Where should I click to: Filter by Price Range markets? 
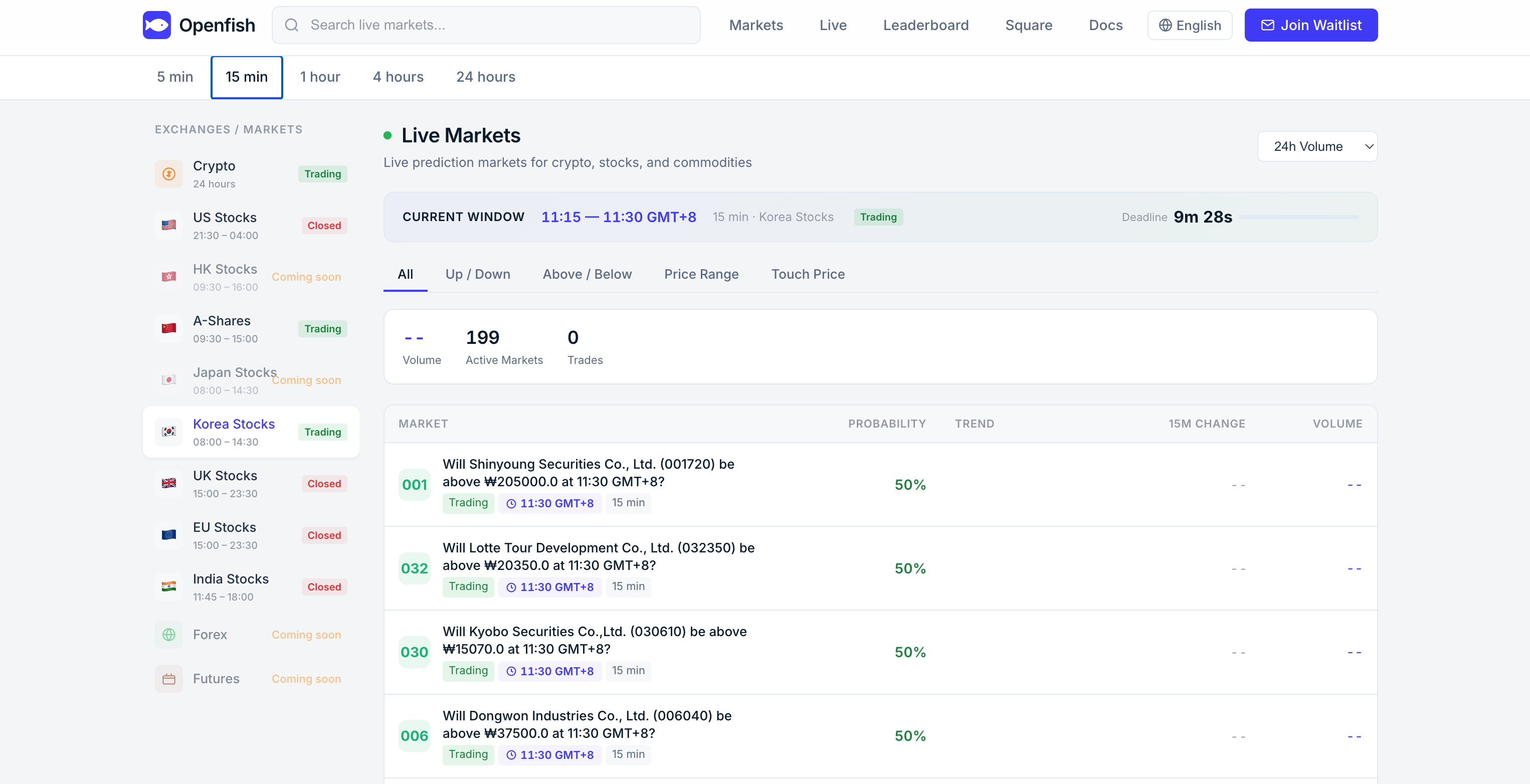[701, 274]
